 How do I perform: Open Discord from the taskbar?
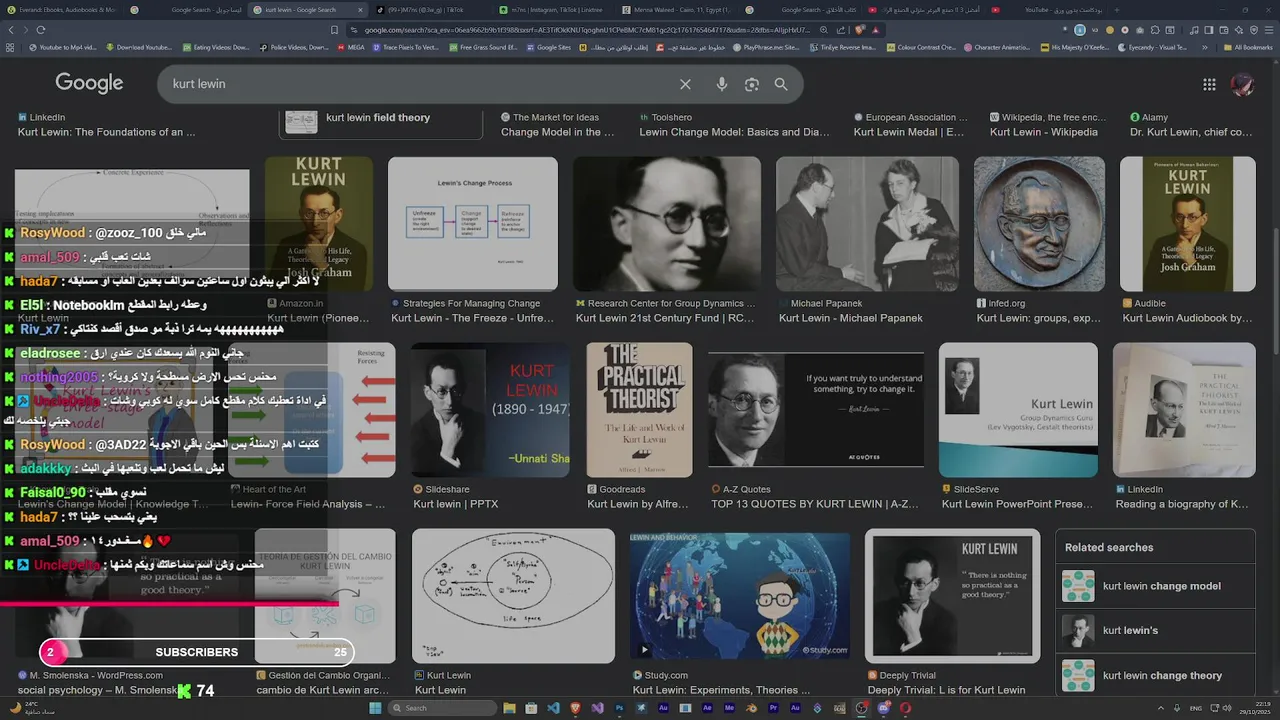point(883,708)
